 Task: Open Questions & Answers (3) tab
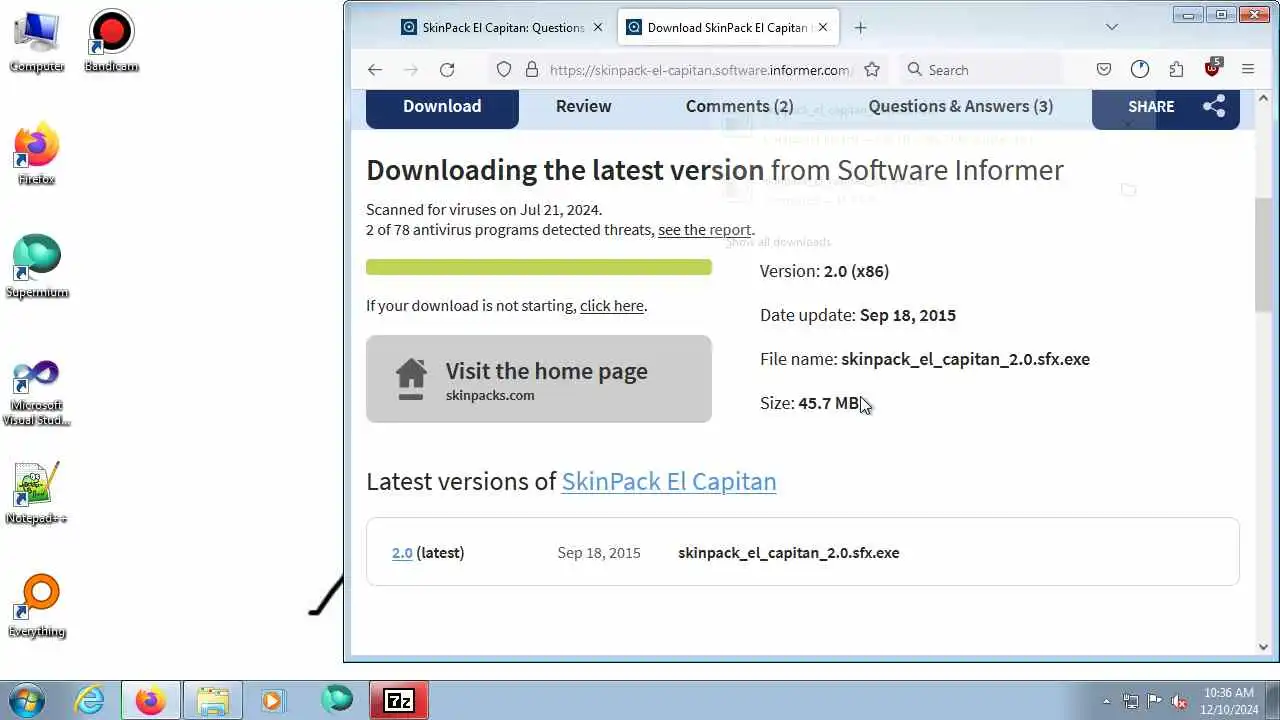pos(961,106)
